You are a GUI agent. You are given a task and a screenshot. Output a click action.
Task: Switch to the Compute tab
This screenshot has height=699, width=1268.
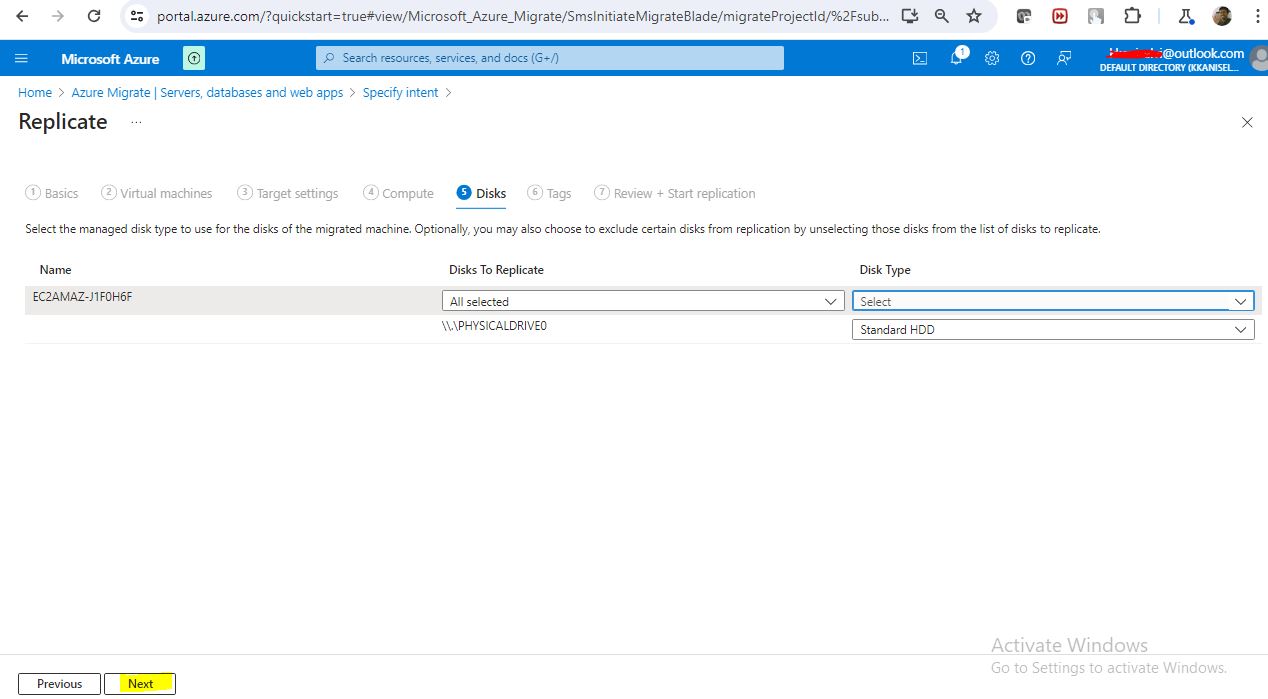tap(398, 193)
